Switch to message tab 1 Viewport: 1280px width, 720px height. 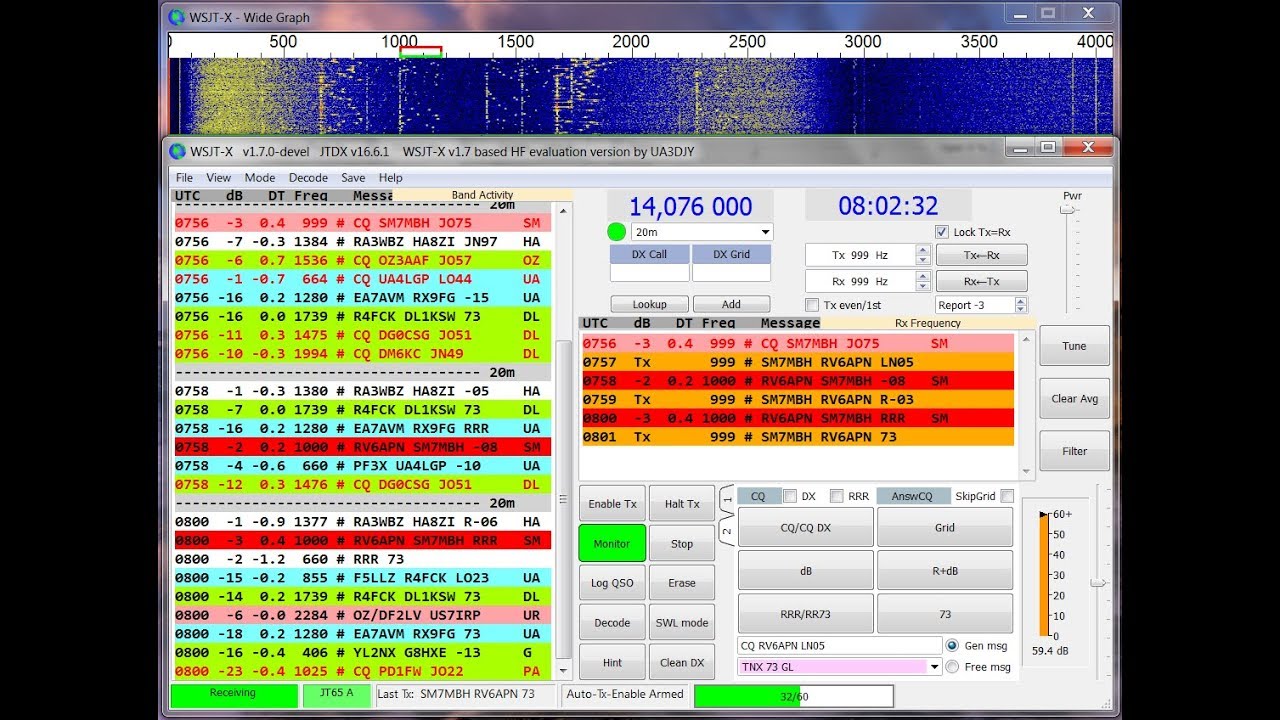727,498
